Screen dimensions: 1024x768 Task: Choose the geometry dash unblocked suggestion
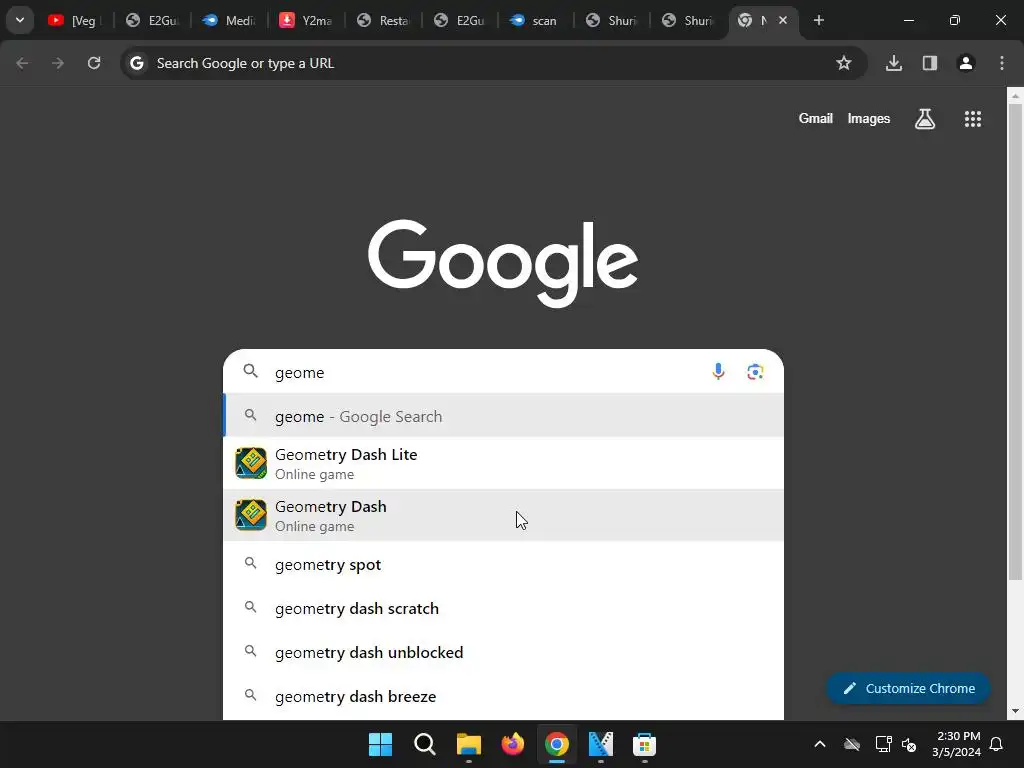click(x=503, y=652)
